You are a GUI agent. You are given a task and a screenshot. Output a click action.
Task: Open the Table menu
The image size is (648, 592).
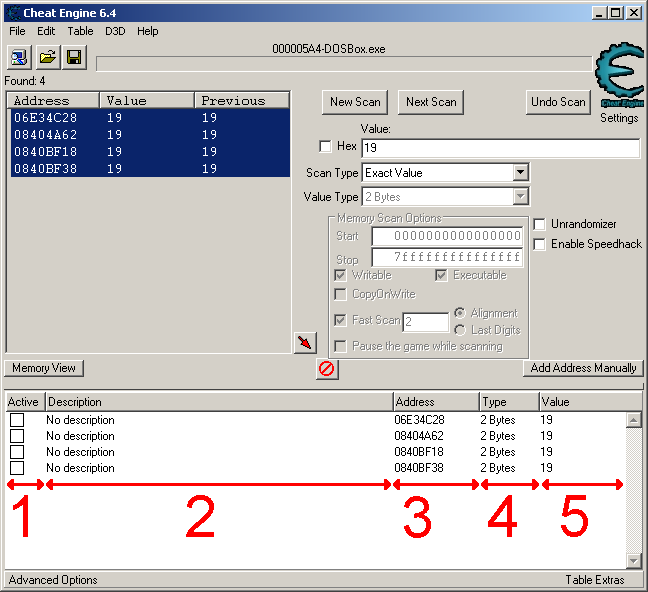click(x=80, y=31)
